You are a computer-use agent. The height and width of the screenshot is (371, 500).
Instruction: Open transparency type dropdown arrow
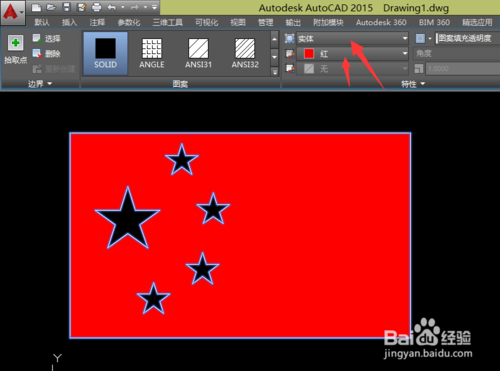tap(430, 38)
